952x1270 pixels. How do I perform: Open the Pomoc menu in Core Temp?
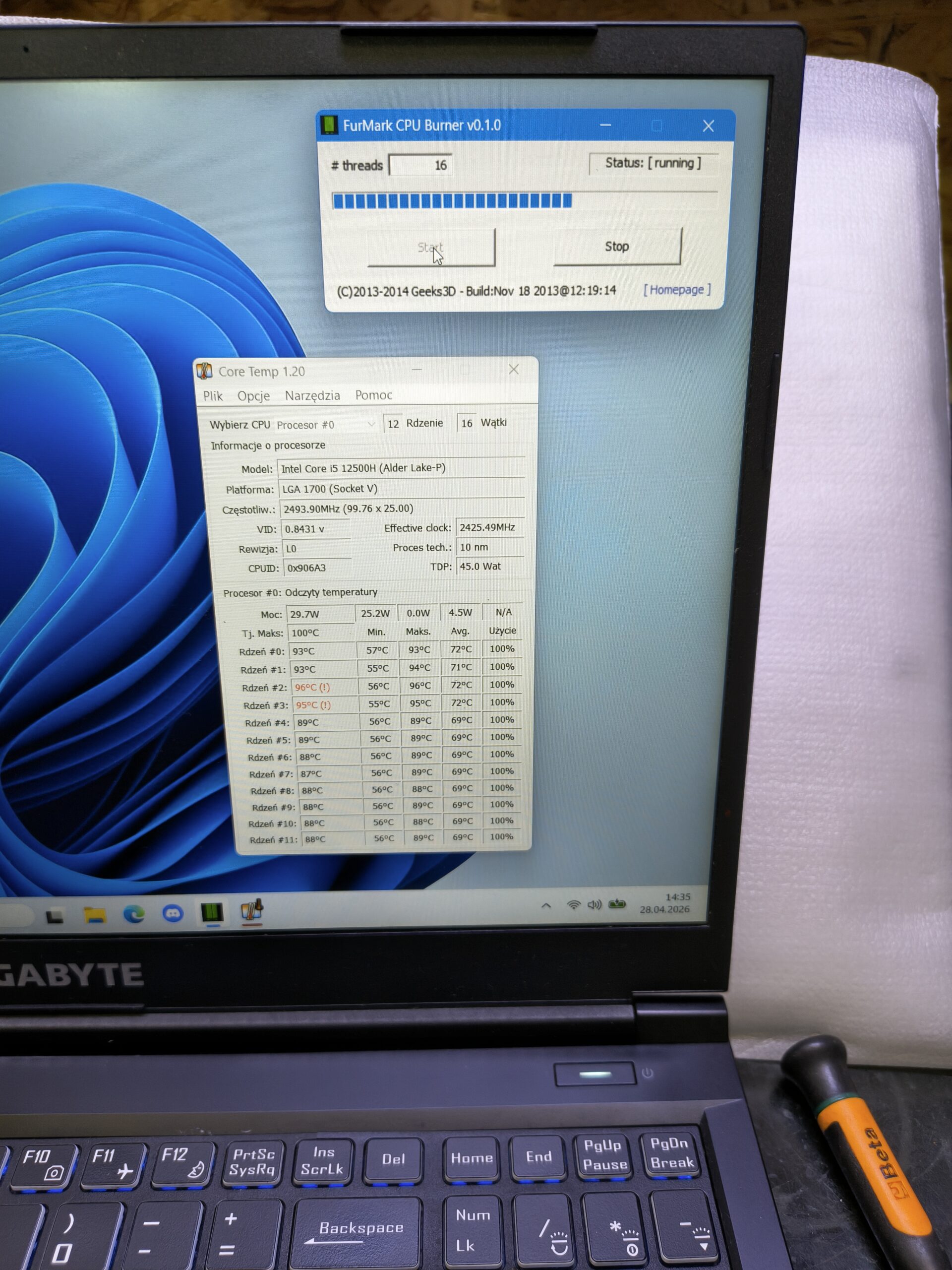point(373,394)
